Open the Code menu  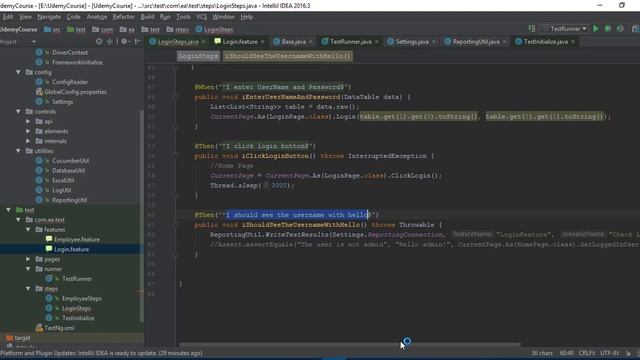click(73, 17)
